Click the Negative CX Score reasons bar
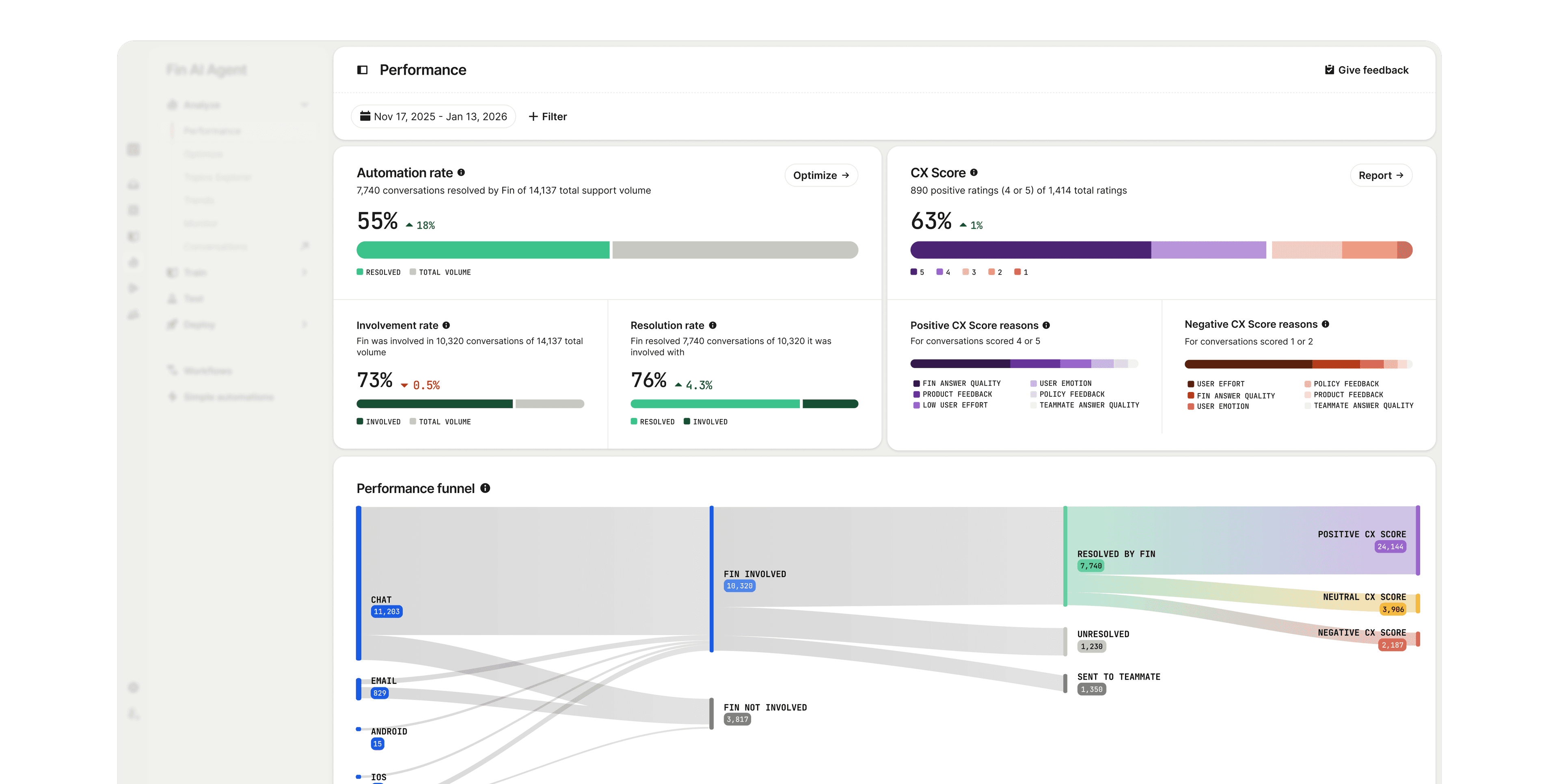 (x=1298, y=364)
